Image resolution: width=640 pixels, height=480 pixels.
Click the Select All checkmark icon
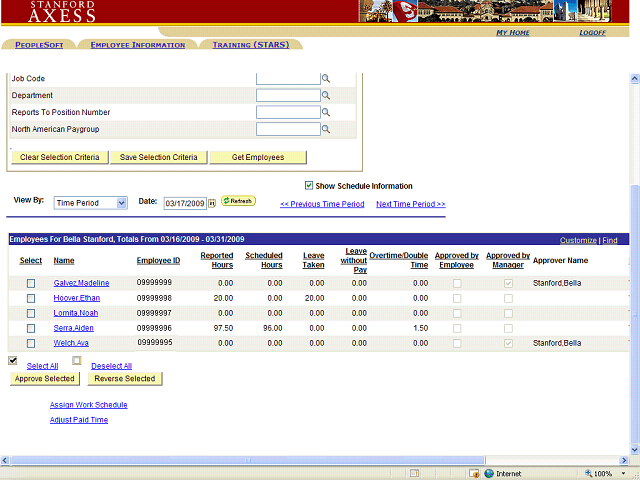pyautogui.click(x=13, y=361)
